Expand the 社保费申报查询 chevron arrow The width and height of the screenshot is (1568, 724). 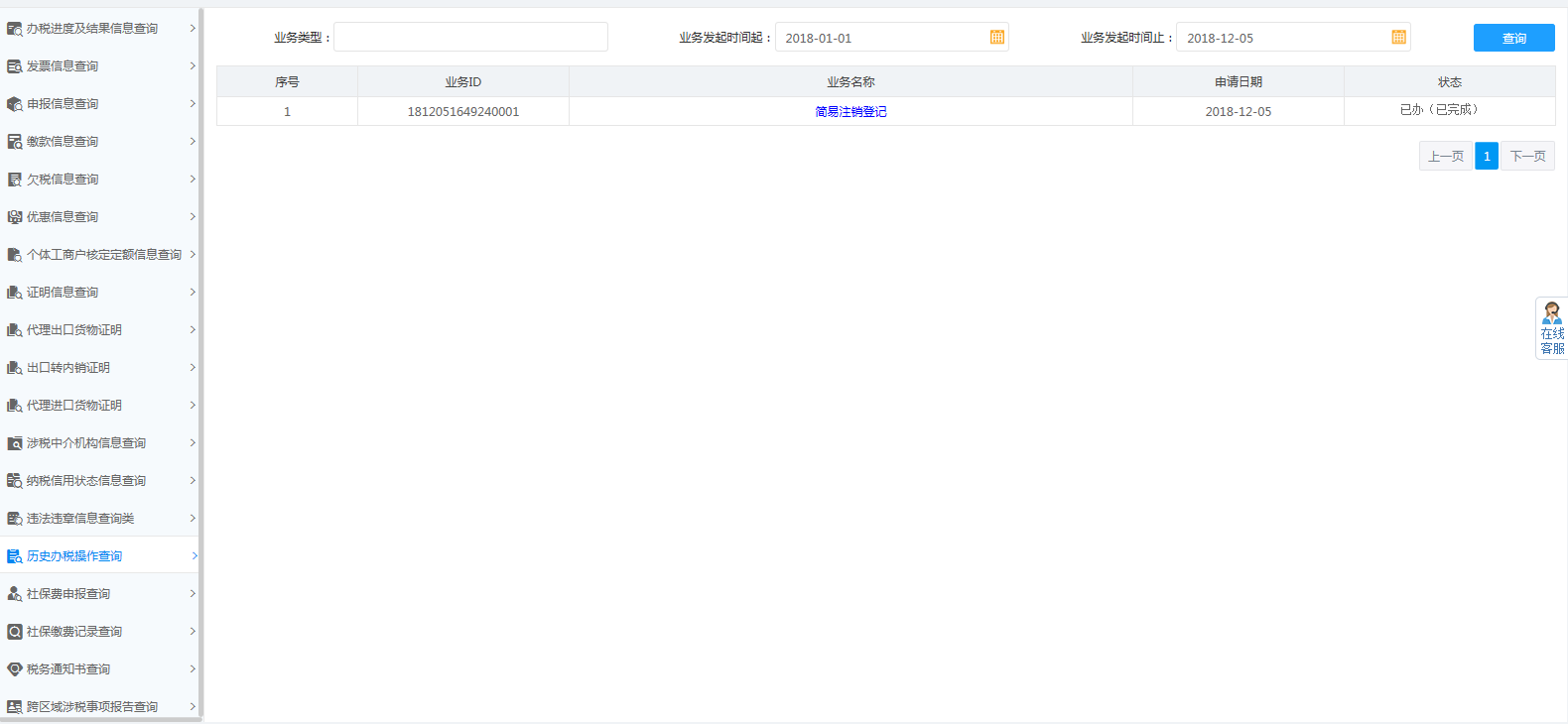193,594
